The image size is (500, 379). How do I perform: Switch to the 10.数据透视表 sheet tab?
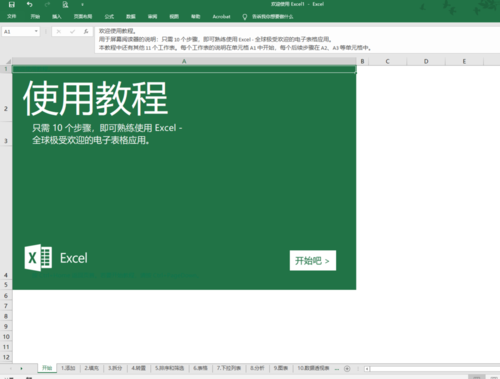tap(313, 368)
